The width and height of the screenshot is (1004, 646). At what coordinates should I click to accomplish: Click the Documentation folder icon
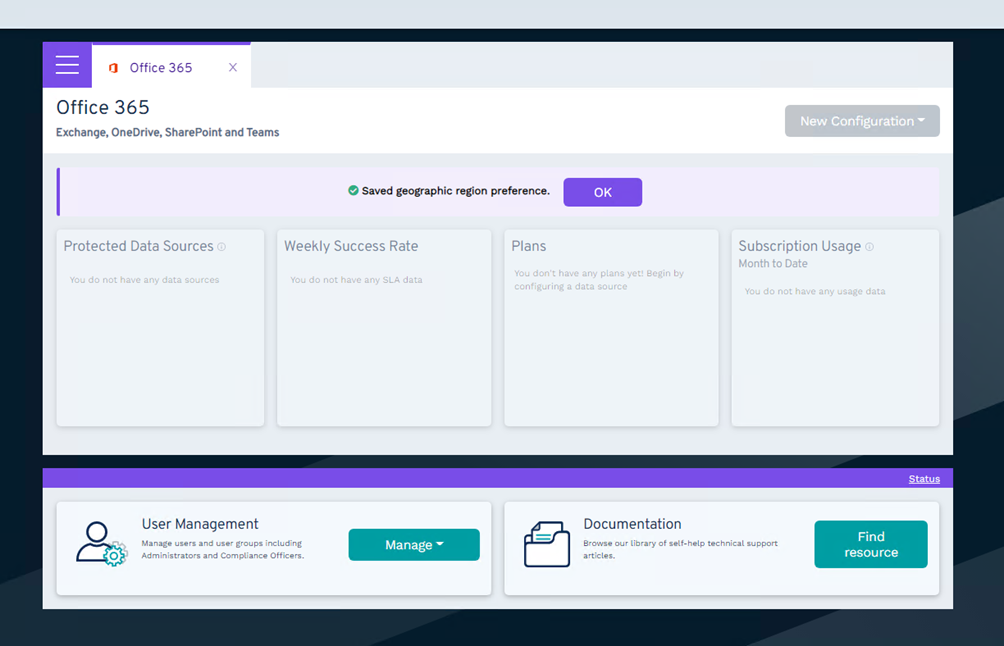pos(547,544)
